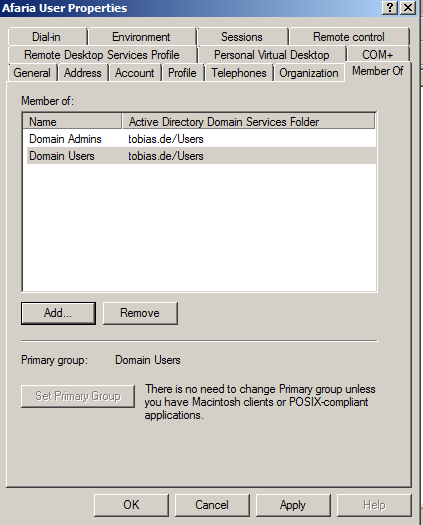423x525 pixels.
Task: Select the Domain Users group row
Action: pyautogui.click(x=201, y=156)
